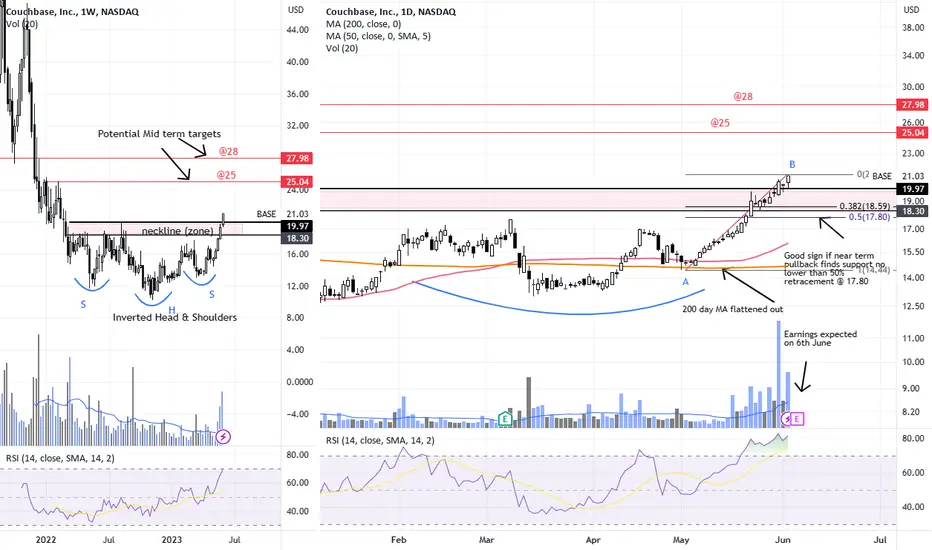Click the green E earnings marker near March
Screen dimensions: 932x550
[505, 419]
